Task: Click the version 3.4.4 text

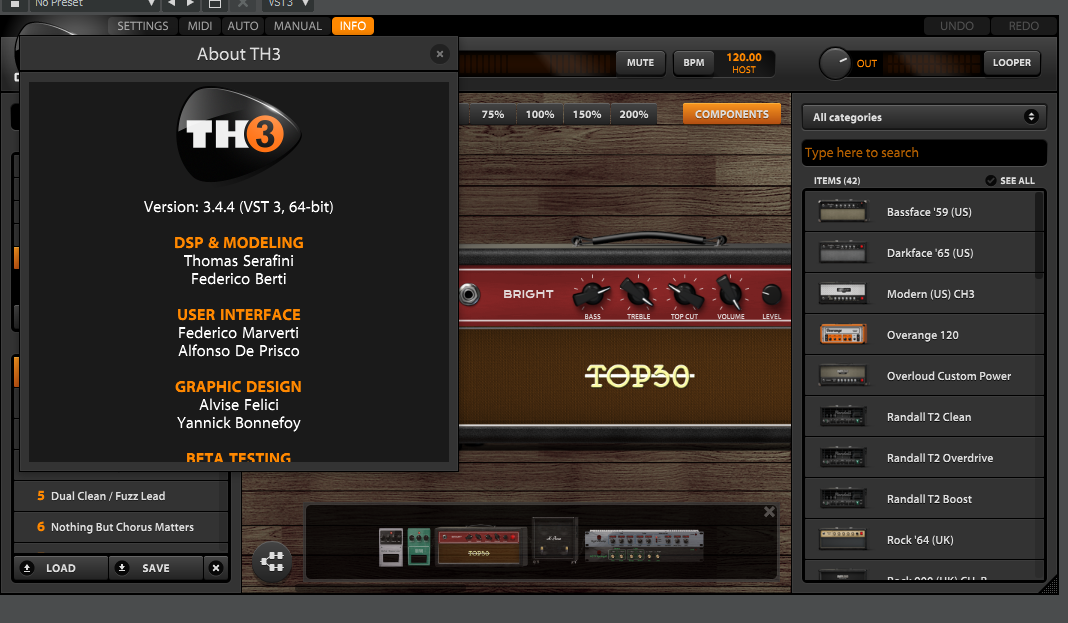Action: [x=238, y=207]
